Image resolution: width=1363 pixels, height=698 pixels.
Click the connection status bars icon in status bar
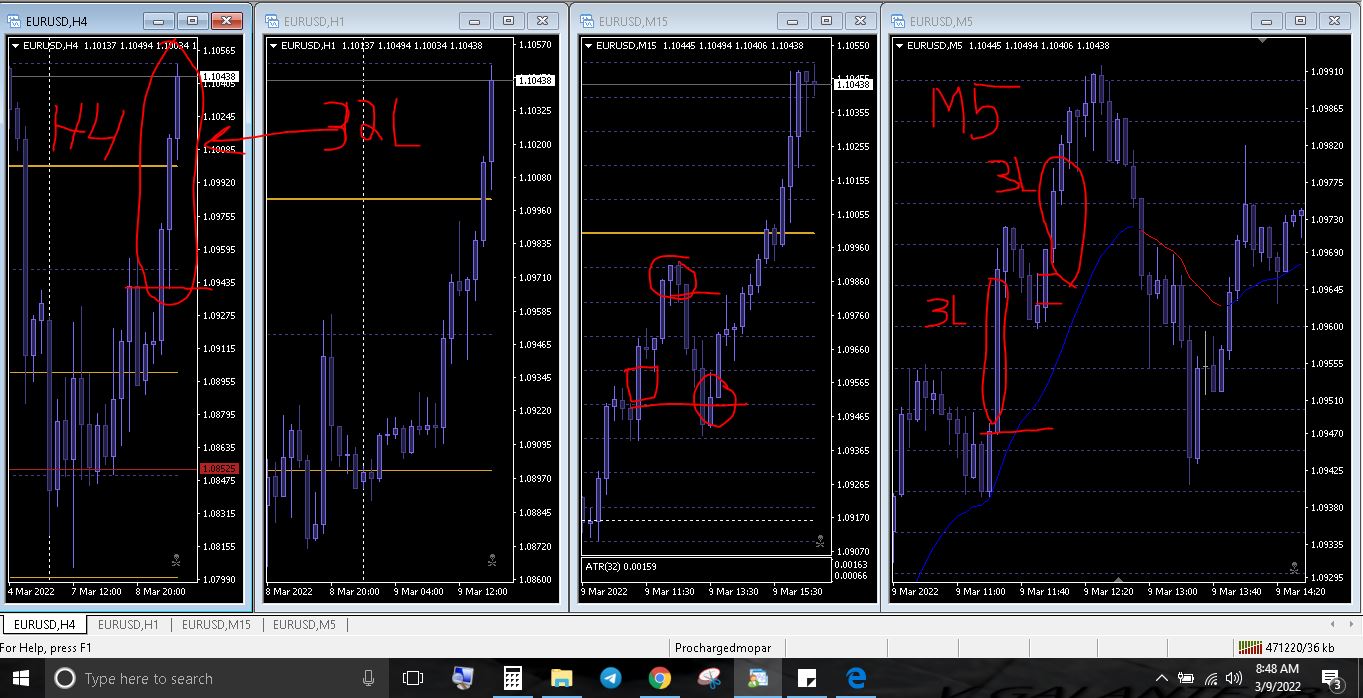(1250, 647)
